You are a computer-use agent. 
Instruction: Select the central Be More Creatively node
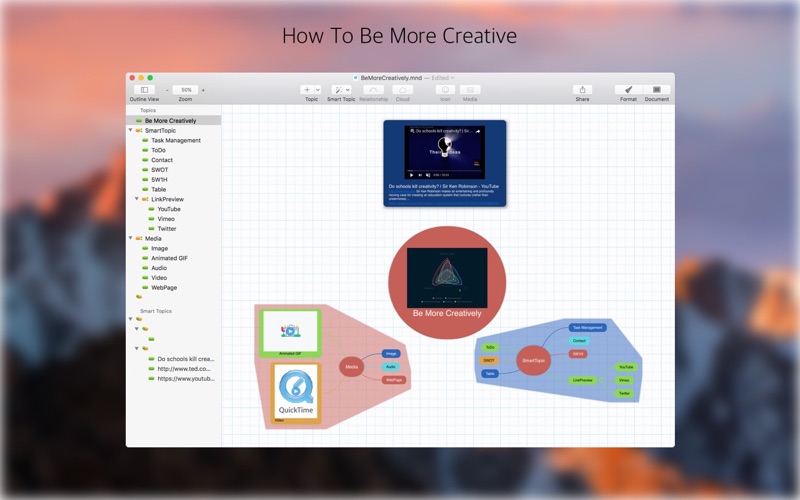(447, 282)
